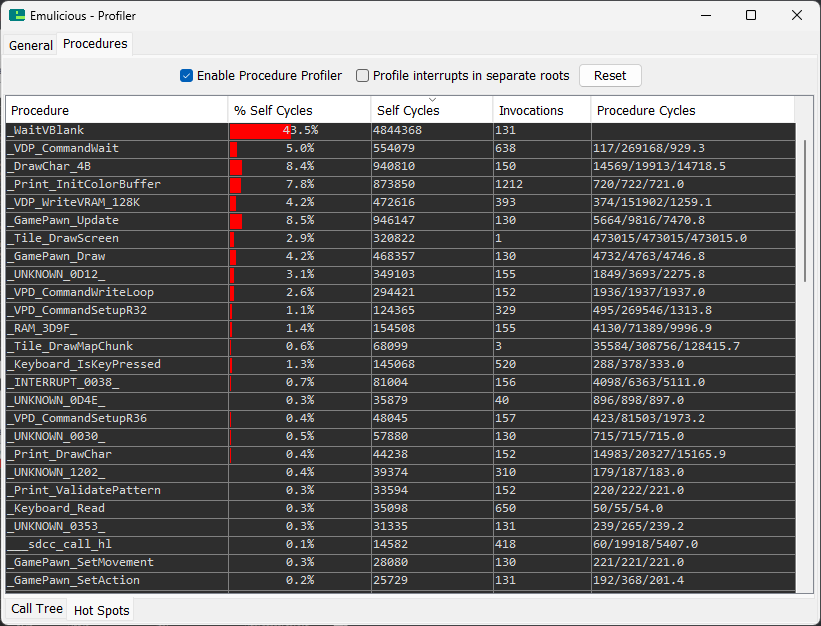Select the _VDP_WriteVRAM_128K row

tap(401, 203)
